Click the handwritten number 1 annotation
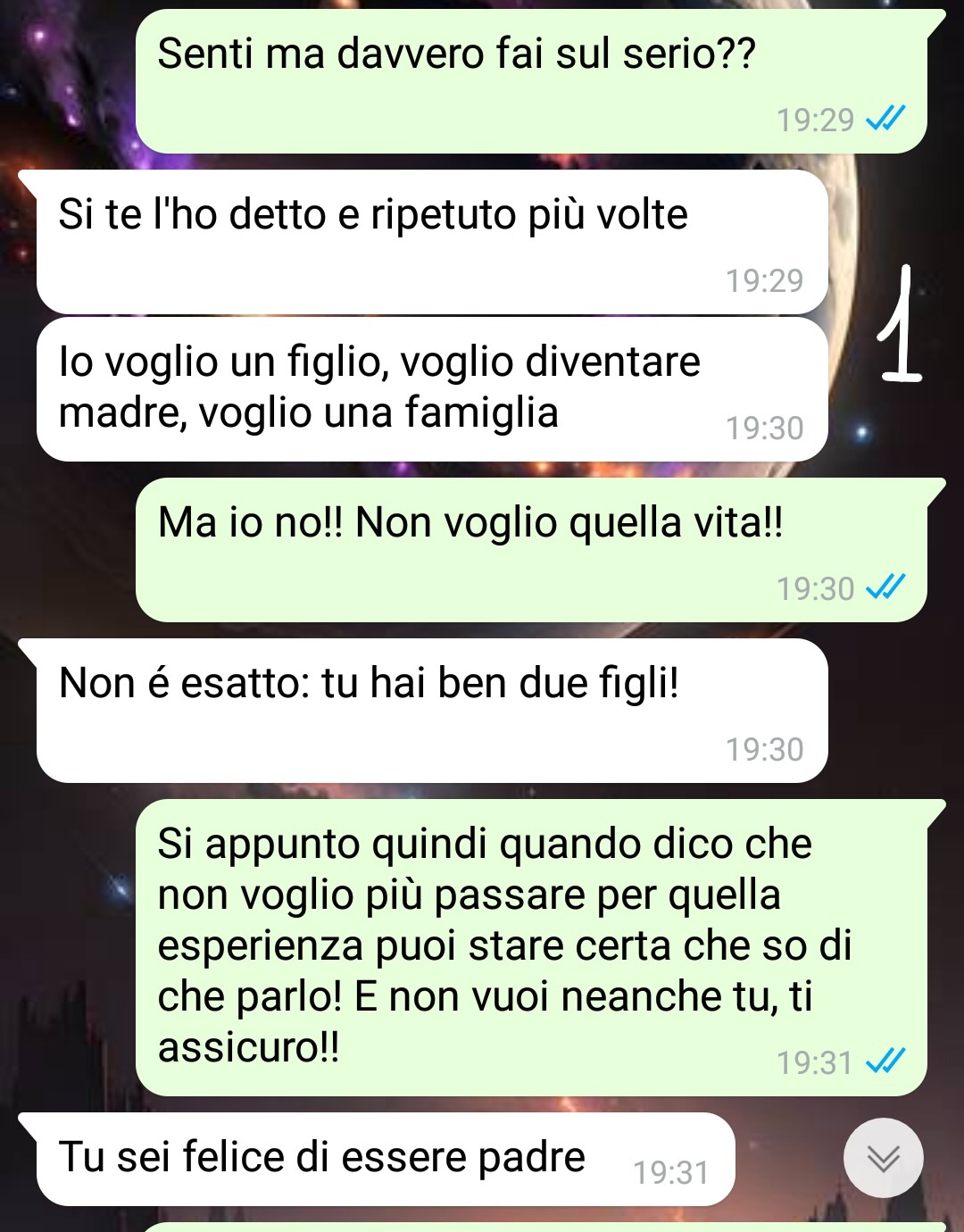 point(900,324)
